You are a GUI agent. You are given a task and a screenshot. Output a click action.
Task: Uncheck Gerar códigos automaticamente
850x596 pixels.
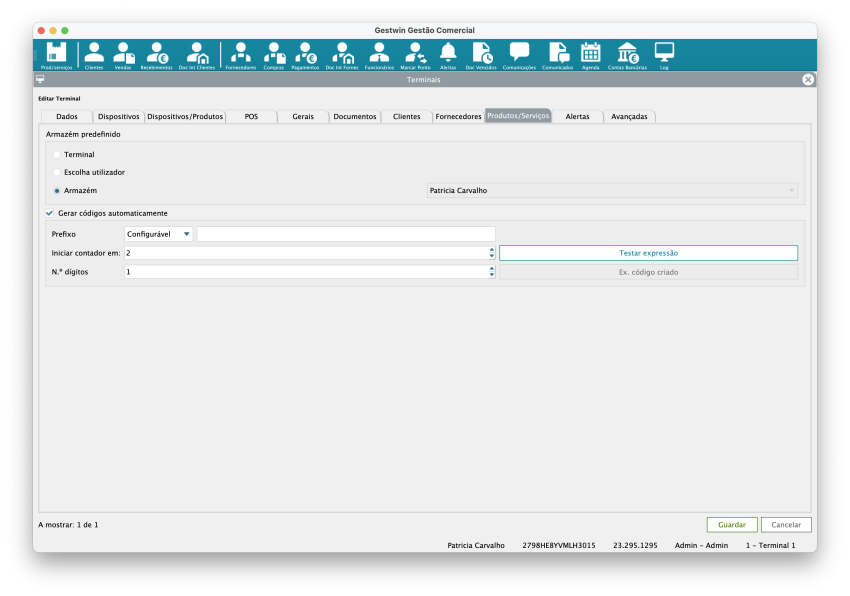pyautogui.click(x=50, y=213)
